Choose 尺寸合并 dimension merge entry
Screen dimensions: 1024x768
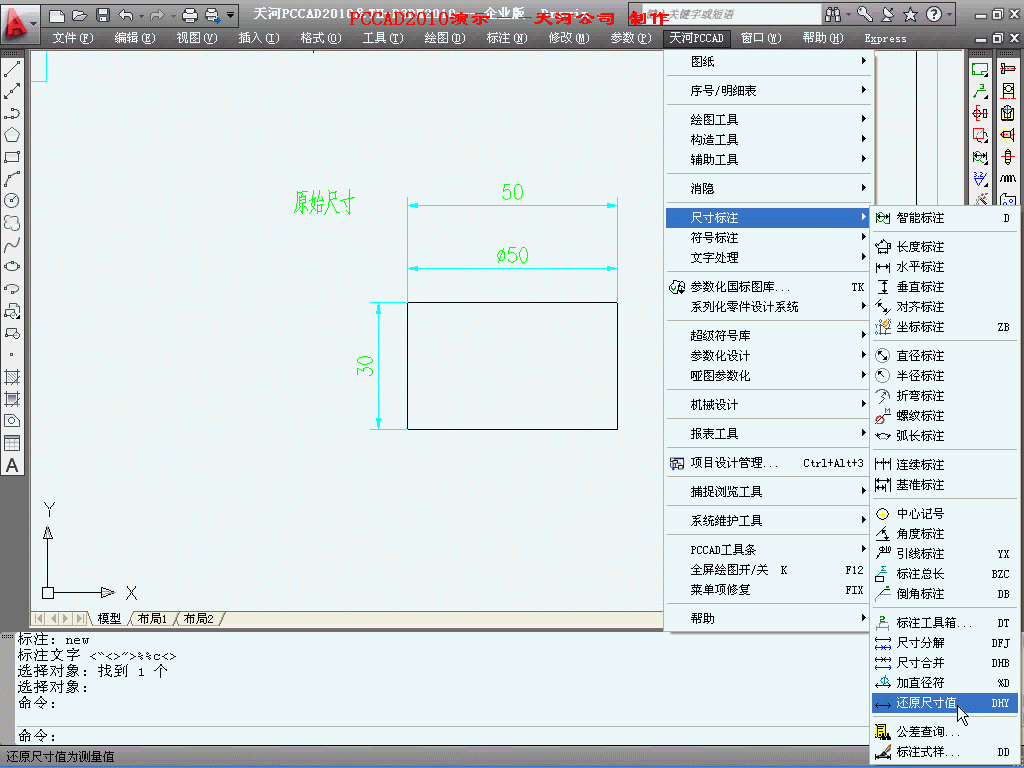(x=944, y=663)
